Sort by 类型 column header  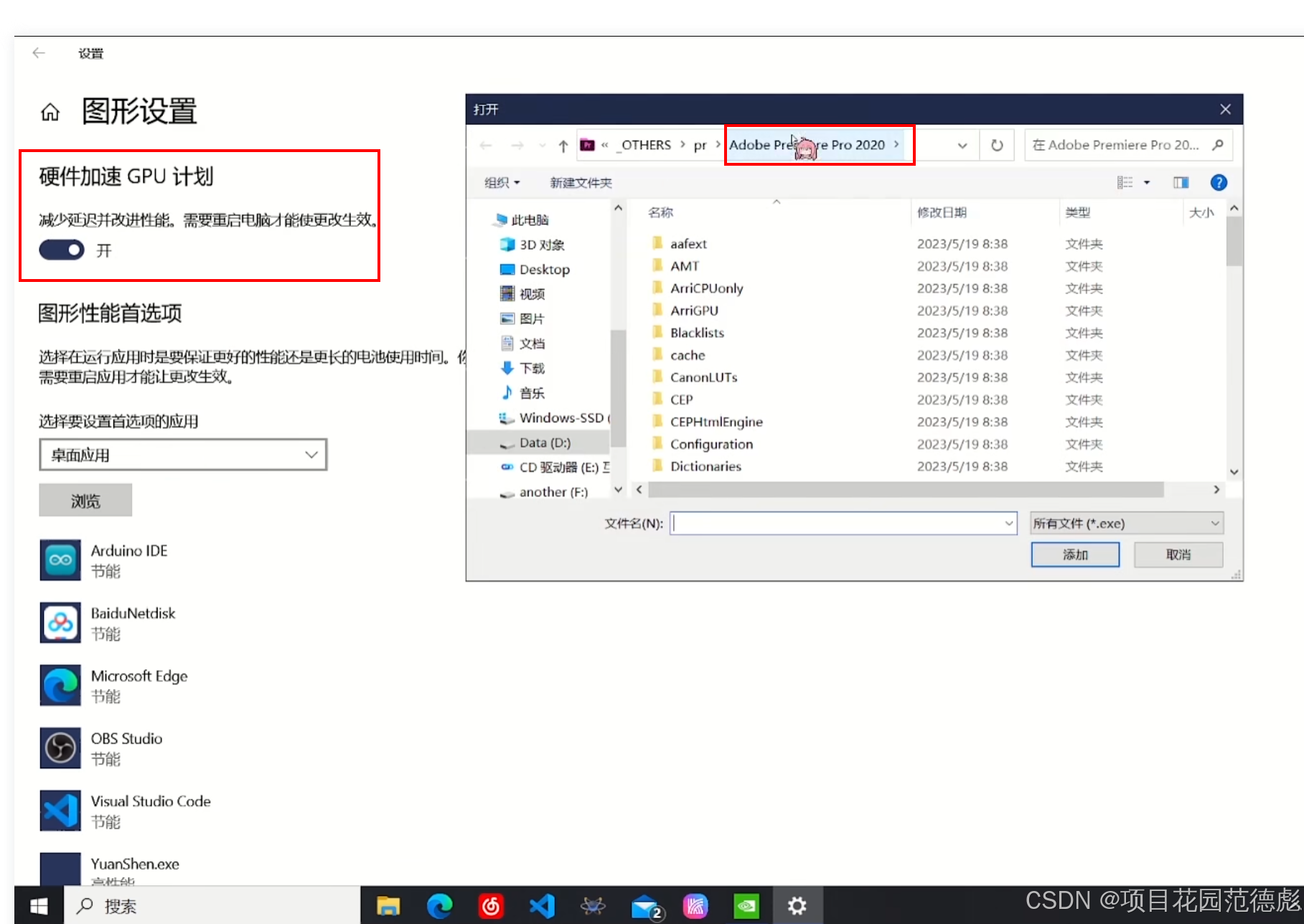(1078, 212)
